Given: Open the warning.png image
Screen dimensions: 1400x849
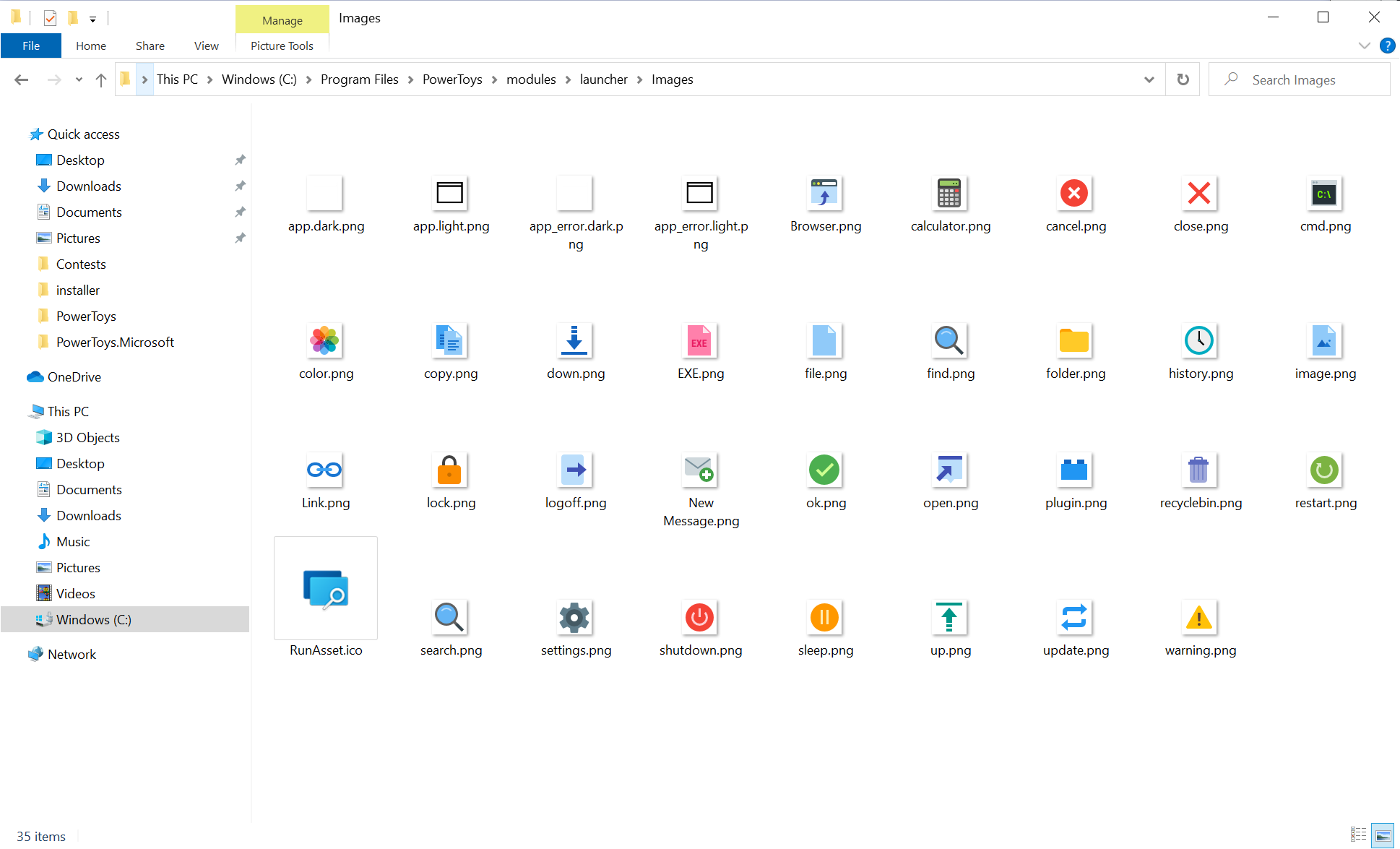Looking at the screenshot, I should tap(1199, 618).
